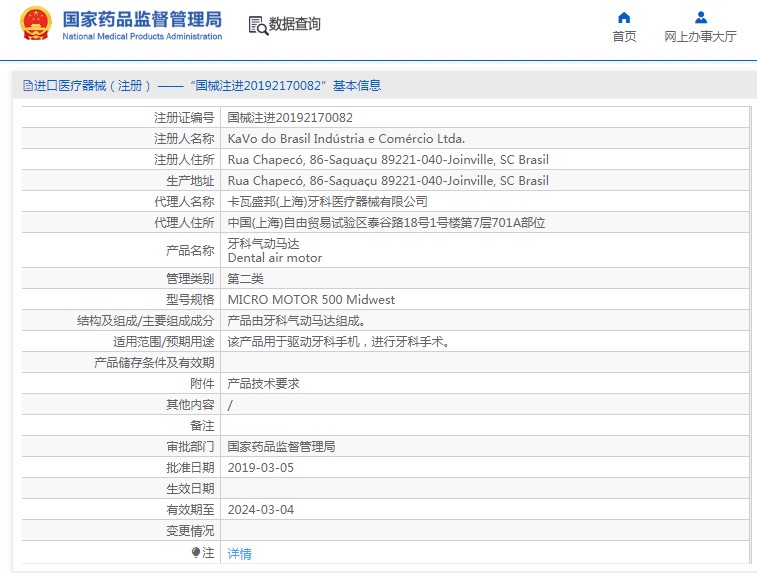Select 第二类 management category value
Screen dimensions: 757x573
[246, 279]
